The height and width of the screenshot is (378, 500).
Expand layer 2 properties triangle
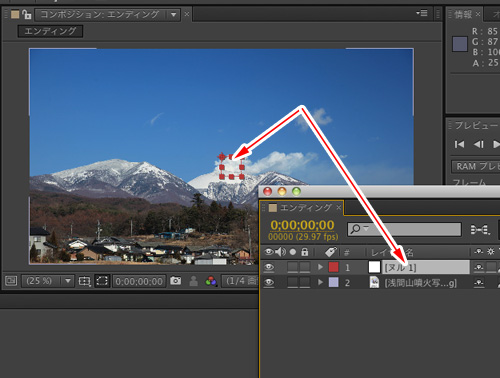click(320, 282)
